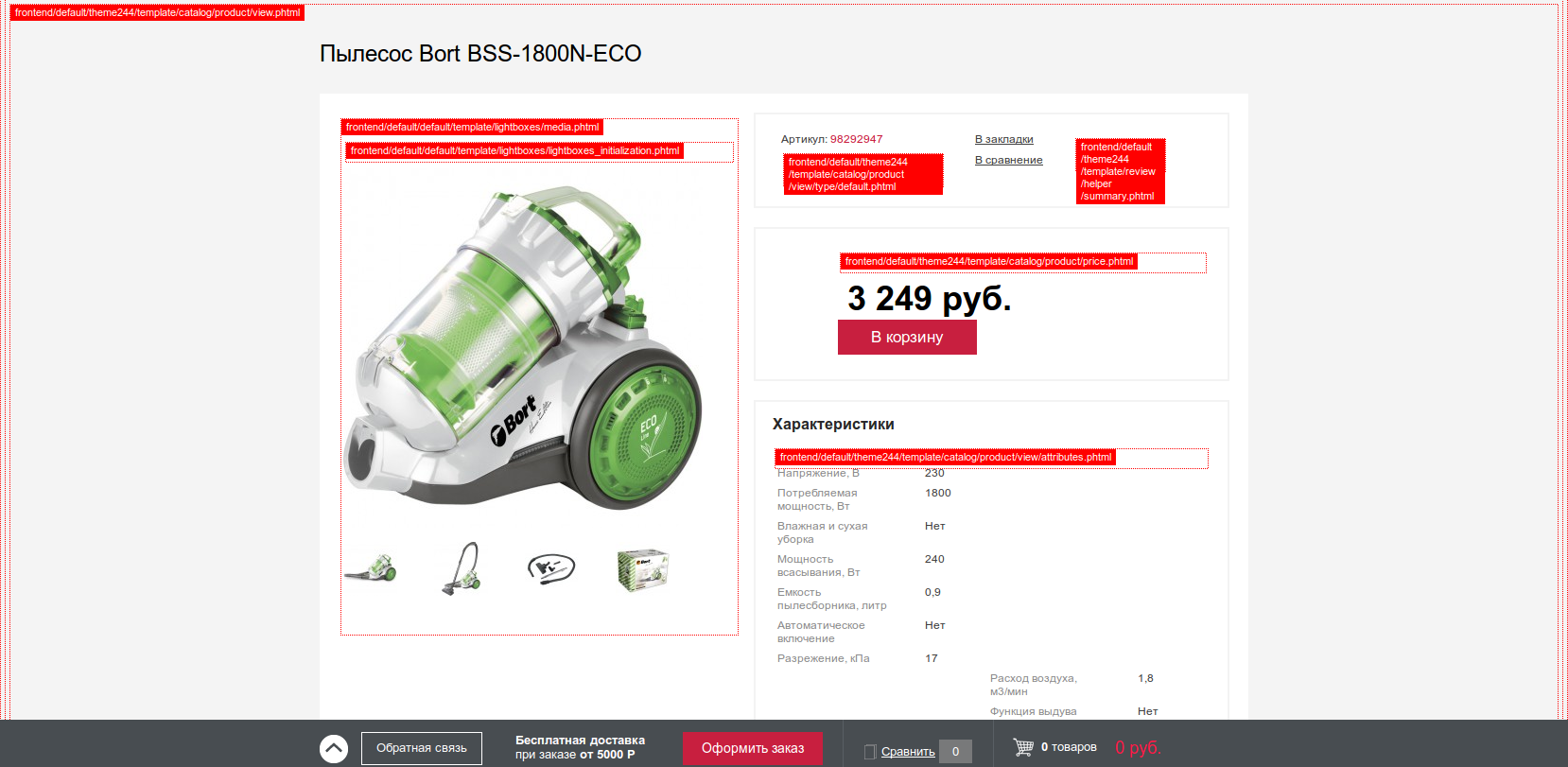Click the Расход воздуха value 1,8
1568x767 pixels.
[1145, 678]
